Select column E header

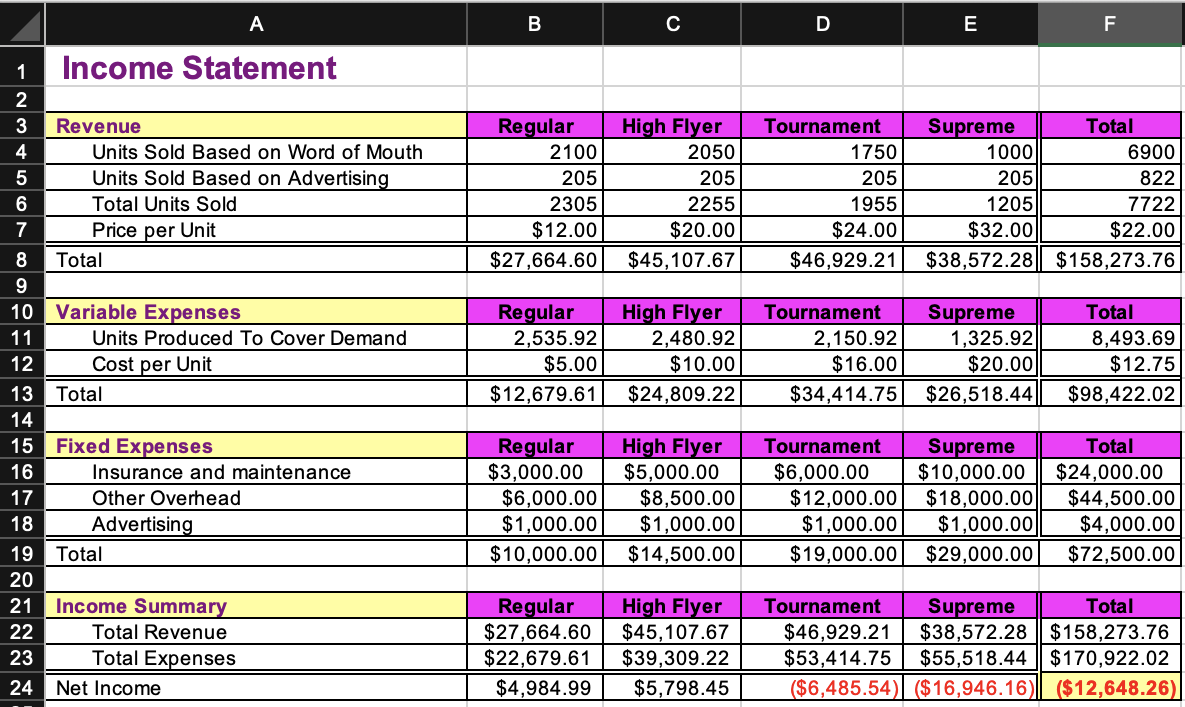pos(970,25)
